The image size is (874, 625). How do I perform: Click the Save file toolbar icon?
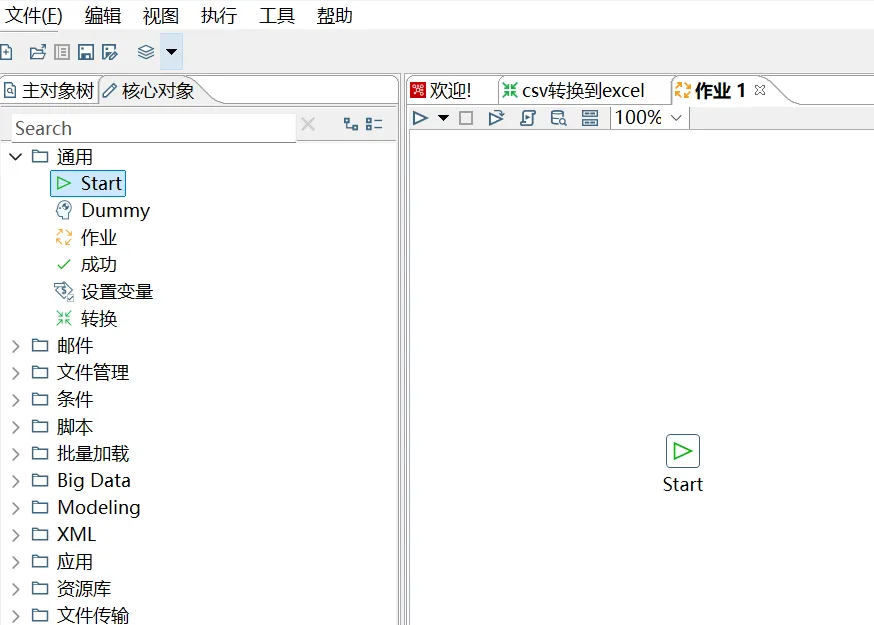[x=86, y=52]
